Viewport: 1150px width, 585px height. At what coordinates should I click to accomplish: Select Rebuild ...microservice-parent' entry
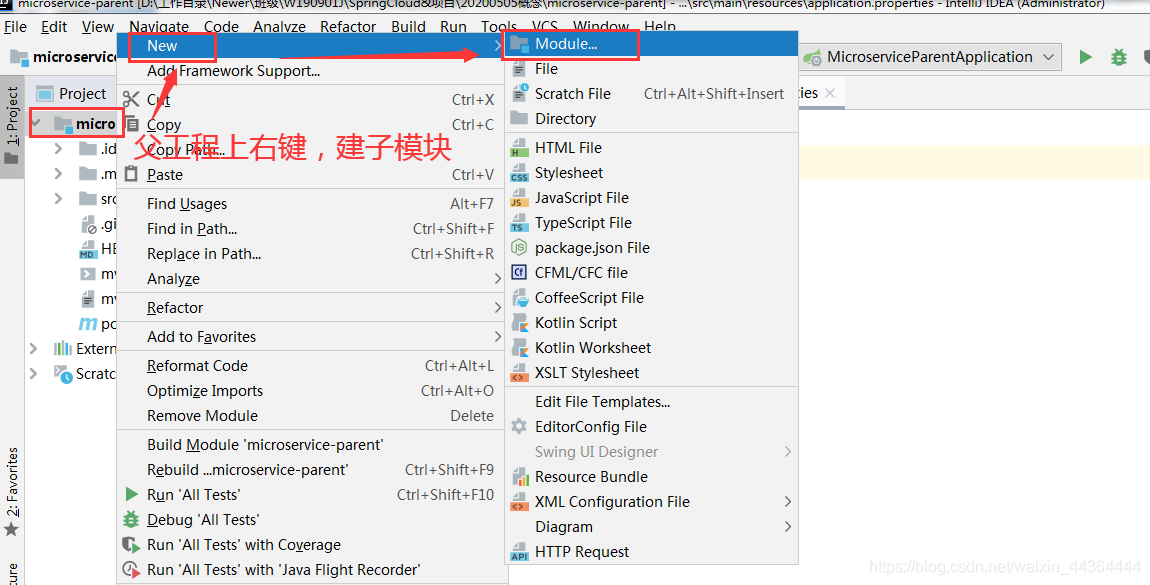pyautogui.click(x=311, y=470)
